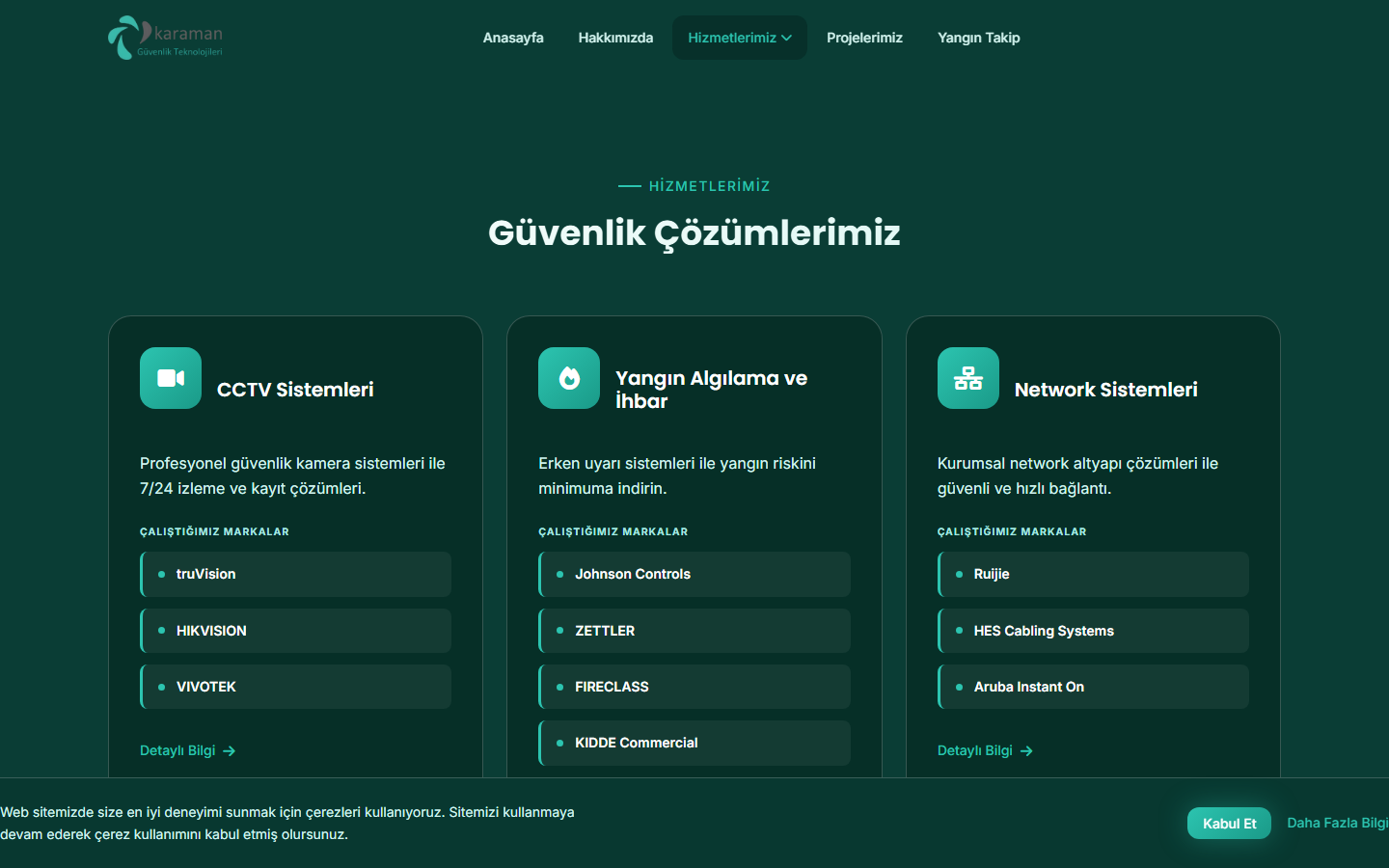Select the HES Cabling Systems brand row

point(1093,631)
